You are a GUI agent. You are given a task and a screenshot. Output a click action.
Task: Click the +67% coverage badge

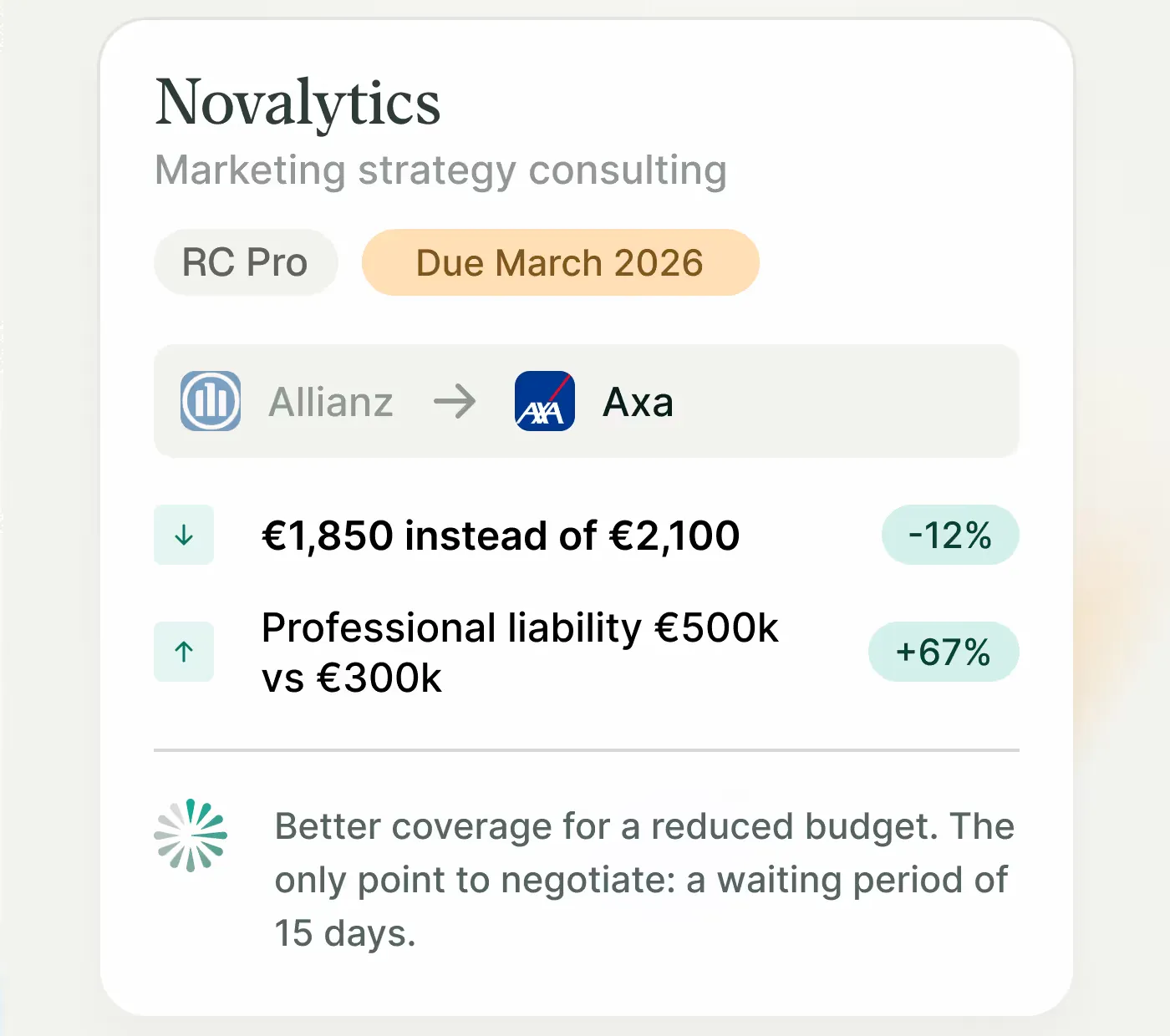(944, 652)
